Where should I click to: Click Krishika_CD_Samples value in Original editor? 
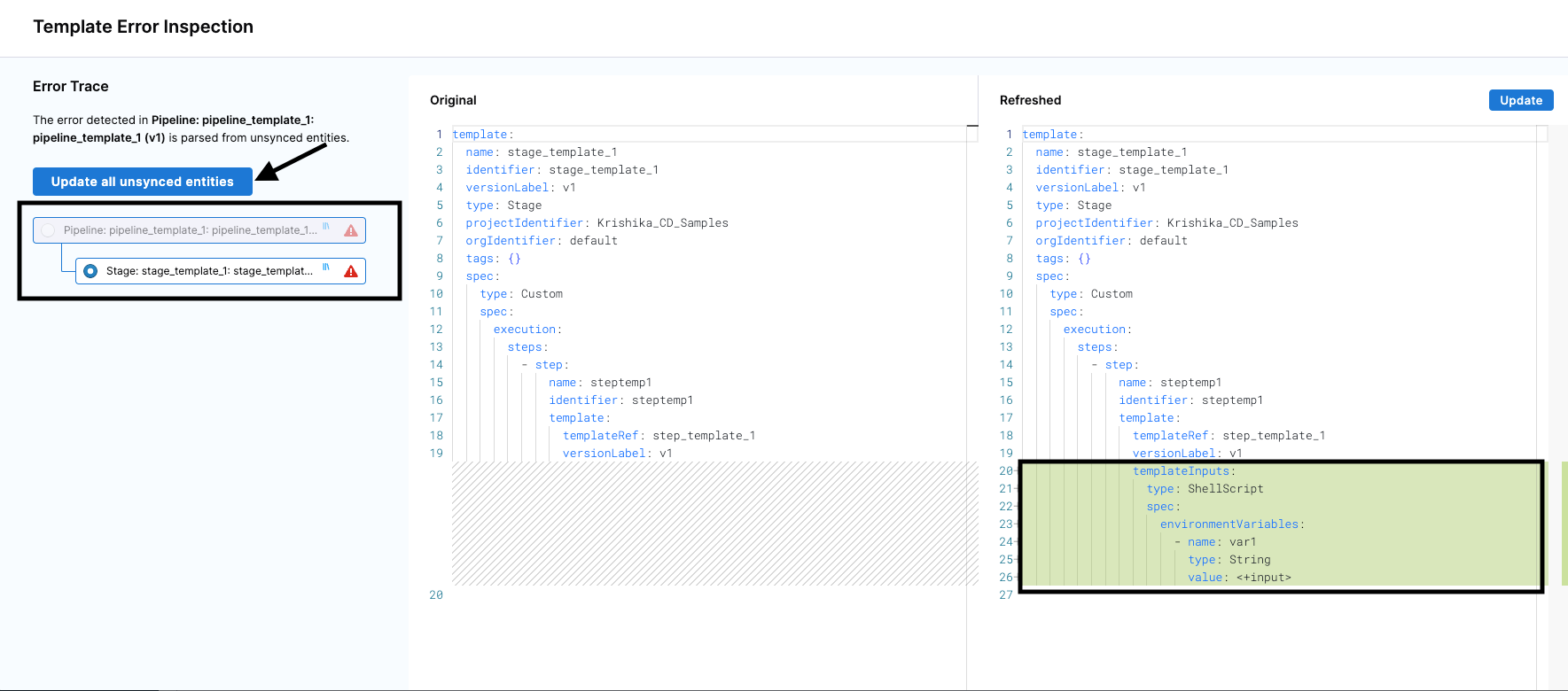pyautogui.click(x=662, y=223)
